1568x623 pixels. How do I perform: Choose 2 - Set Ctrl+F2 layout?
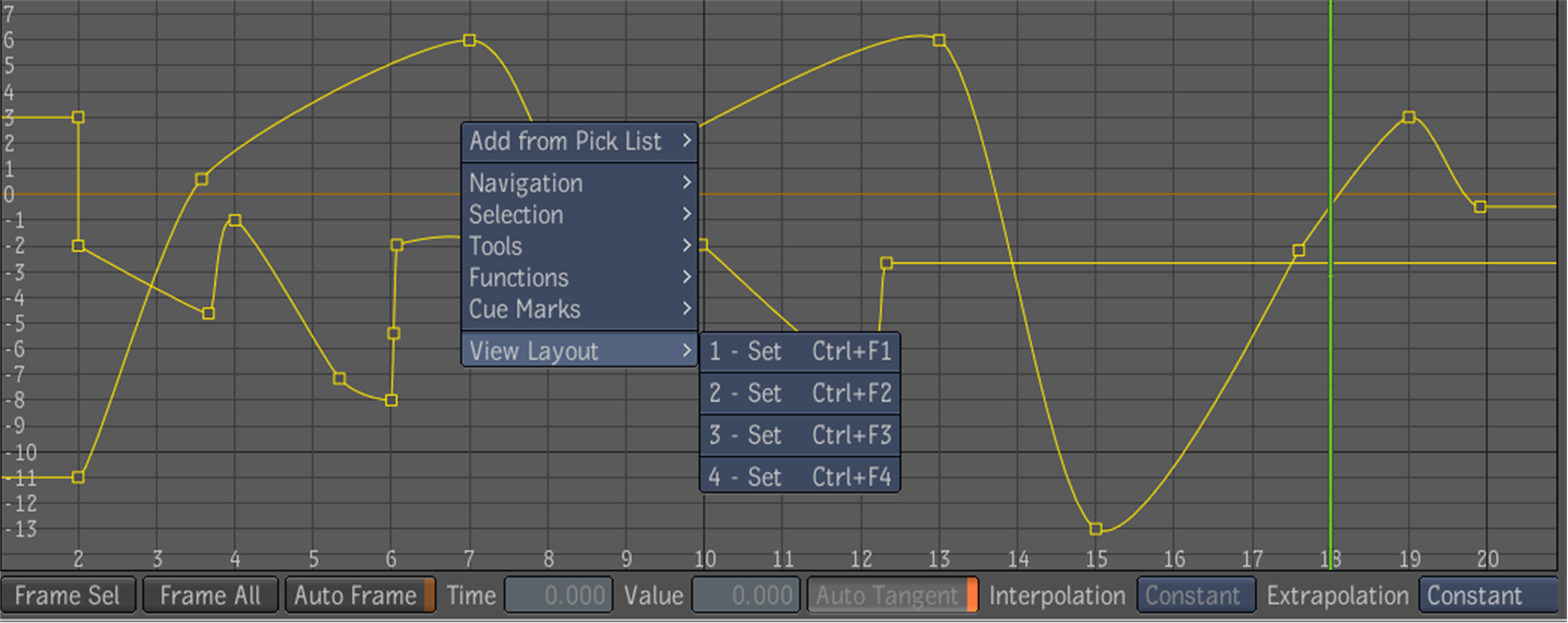click(x=799, y=393)
